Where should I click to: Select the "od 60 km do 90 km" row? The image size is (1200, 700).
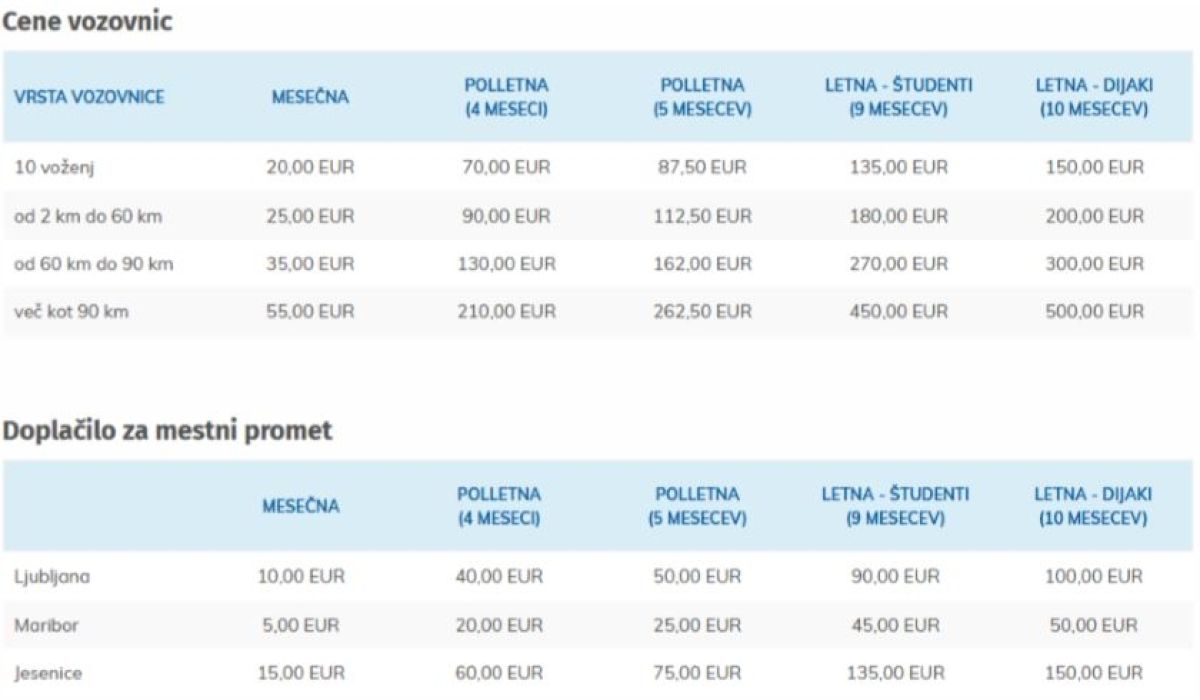tap(94, 264)
